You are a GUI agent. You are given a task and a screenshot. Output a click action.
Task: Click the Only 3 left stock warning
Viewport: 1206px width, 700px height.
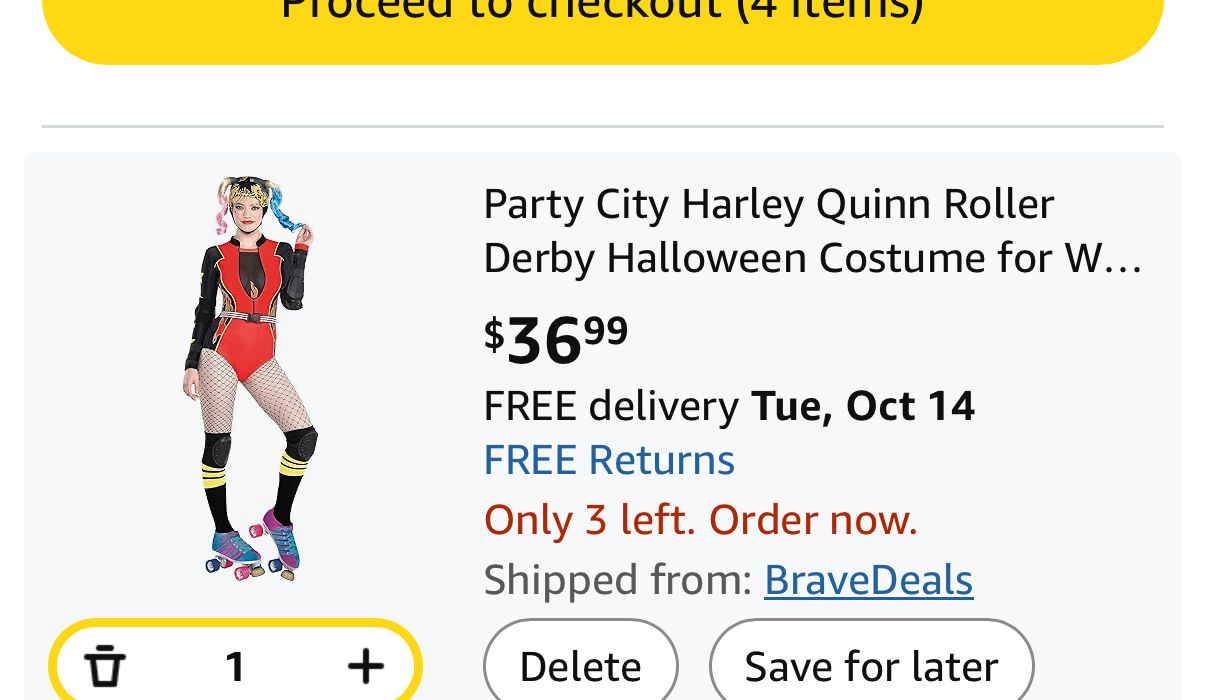coord(700,520)
